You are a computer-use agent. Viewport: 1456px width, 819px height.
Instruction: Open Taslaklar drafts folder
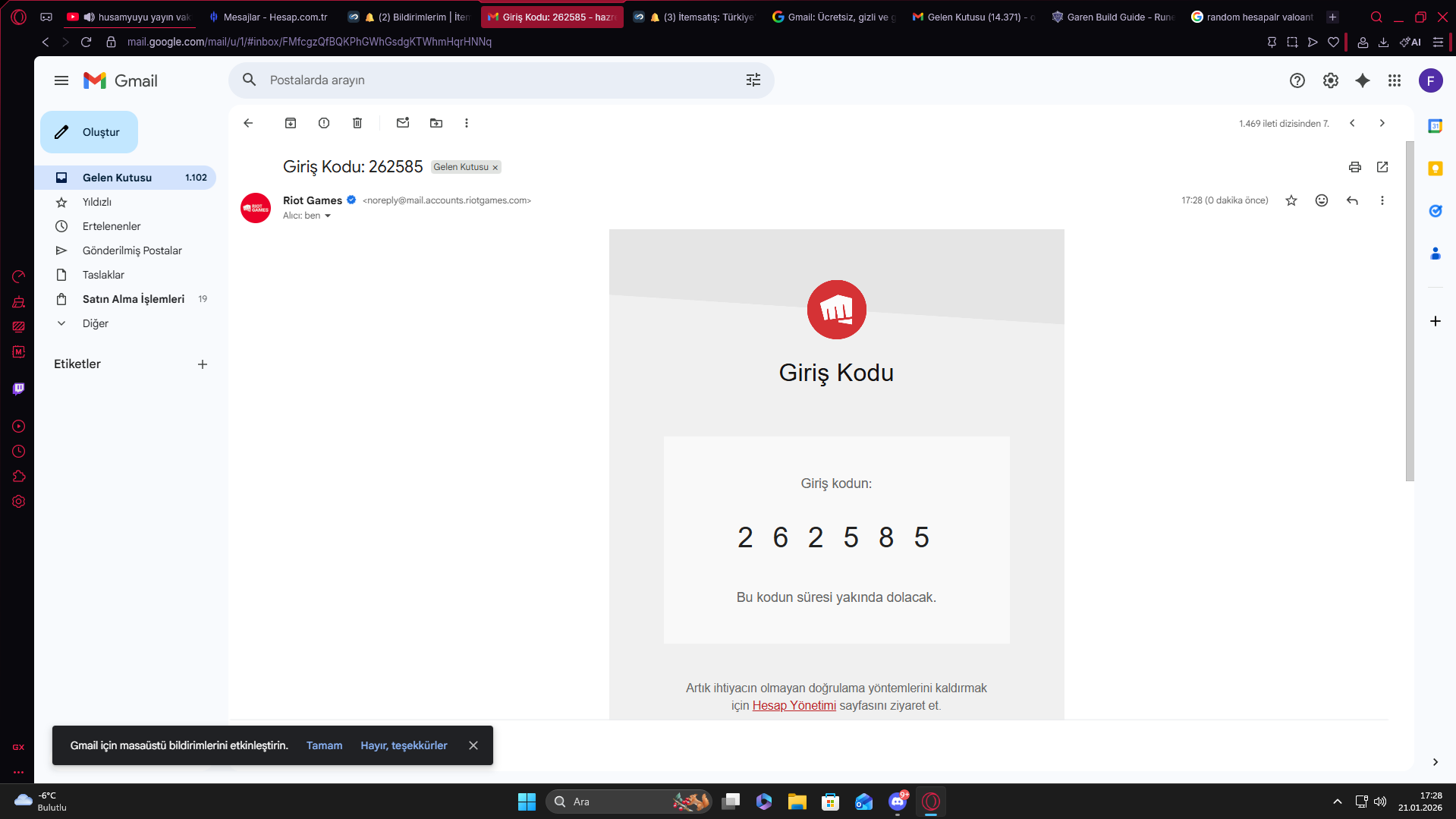[x=125, y=275]
